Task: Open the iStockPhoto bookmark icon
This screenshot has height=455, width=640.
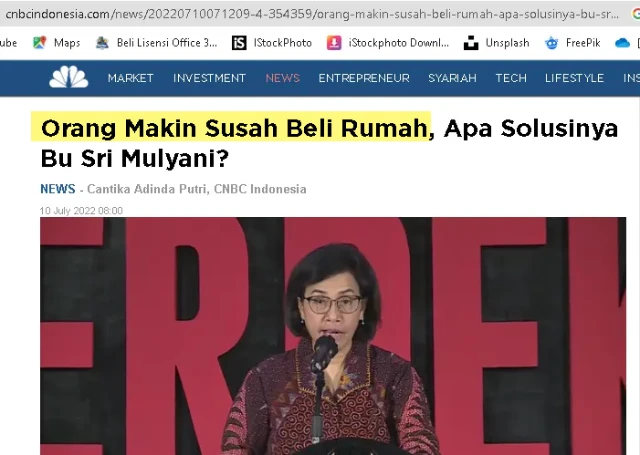Action: coord(239,42)
